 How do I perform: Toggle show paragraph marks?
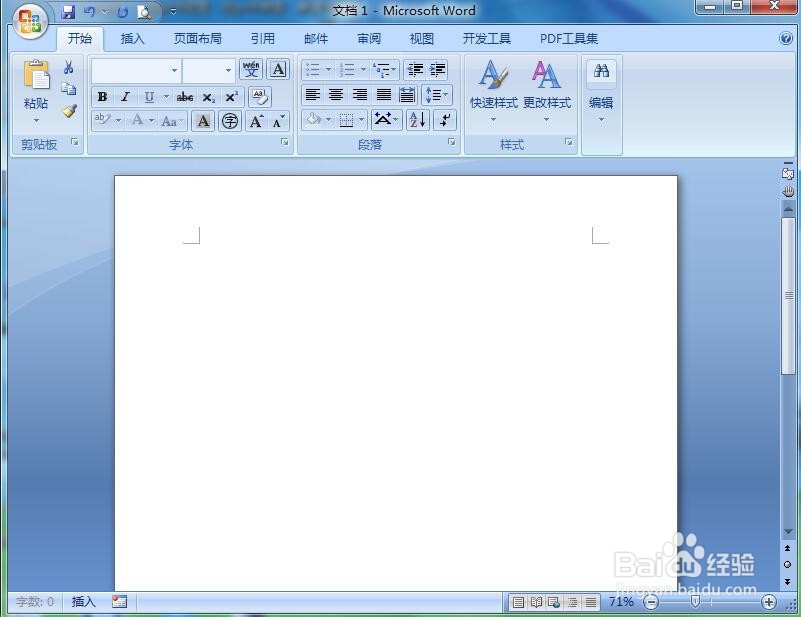coord(445,121)
